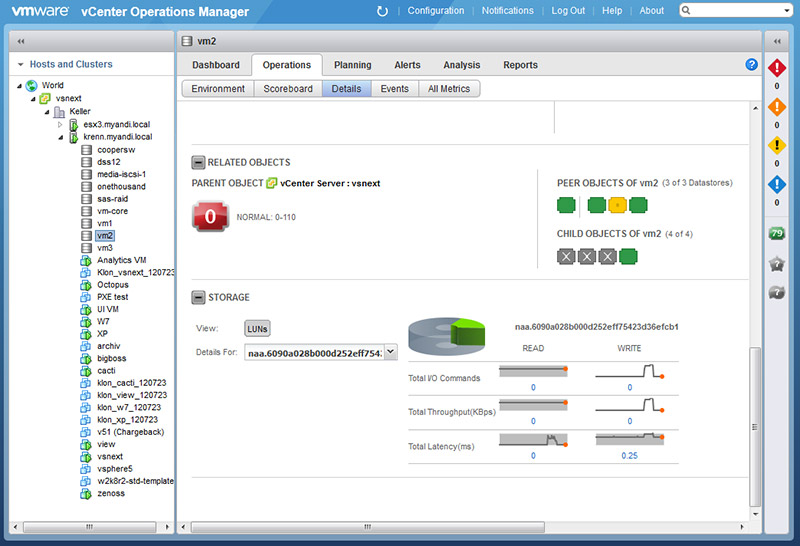
Task: Switch to the Alerts tab
Action: click(407, 65)
